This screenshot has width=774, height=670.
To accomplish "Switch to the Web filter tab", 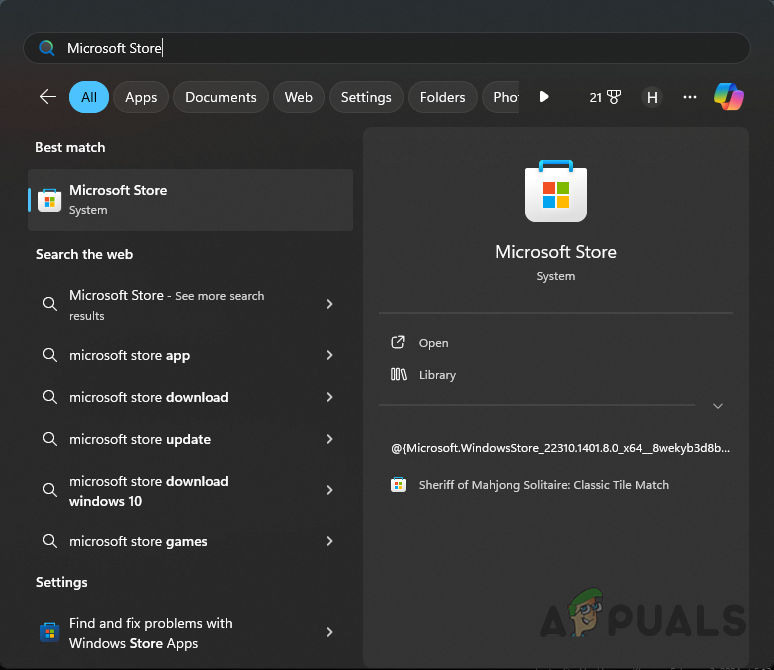I will click(x=299, y=97).
